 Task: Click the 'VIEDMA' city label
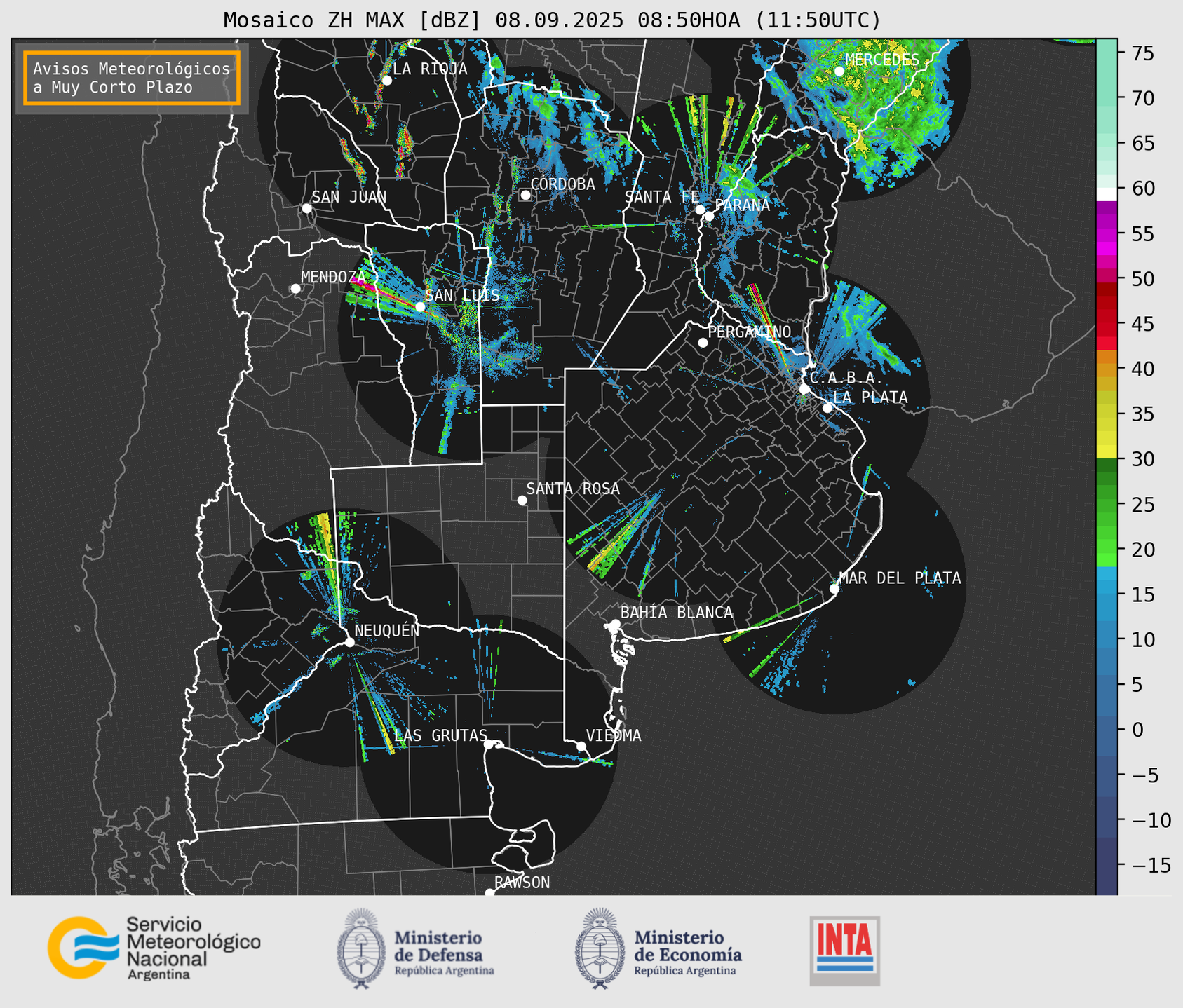tap(614, 735)
